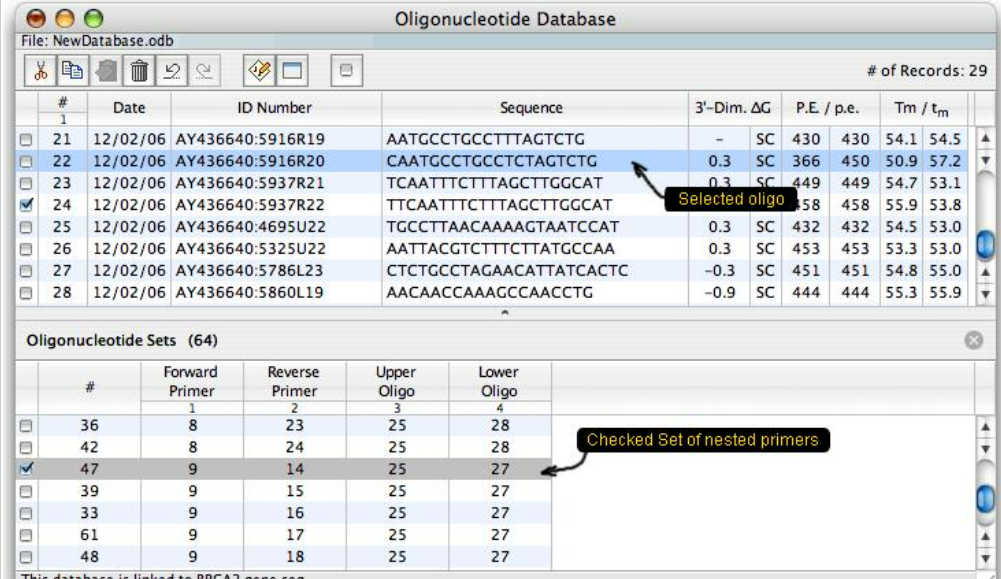Check the box for primer set 42
1001x579 pixels.
(x=26, y=447)
